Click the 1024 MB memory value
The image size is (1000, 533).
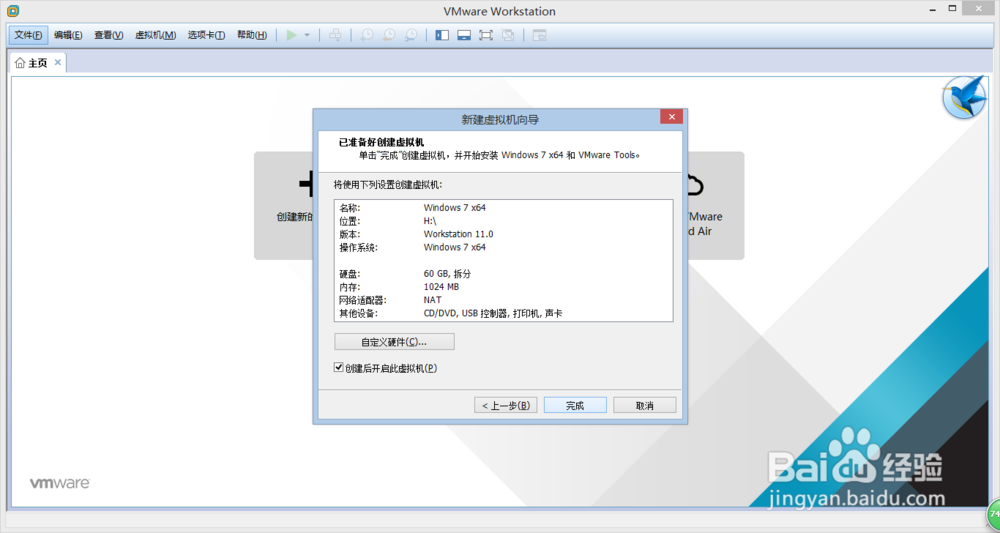(441, 287)
